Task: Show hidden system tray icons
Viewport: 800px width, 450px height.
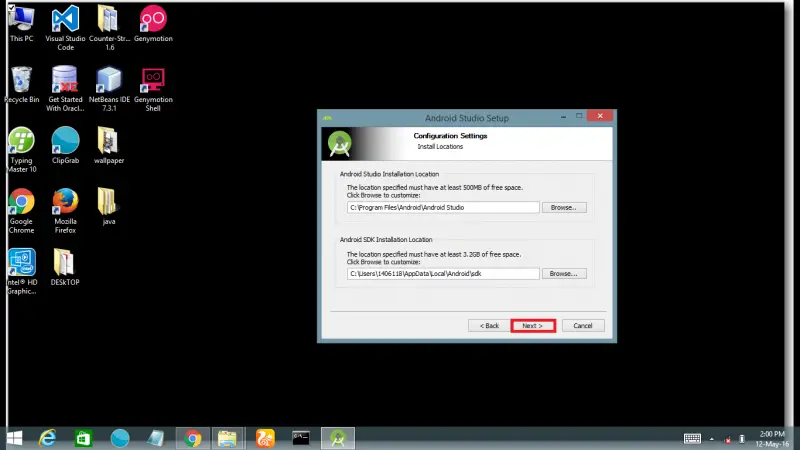Action: 712,439
